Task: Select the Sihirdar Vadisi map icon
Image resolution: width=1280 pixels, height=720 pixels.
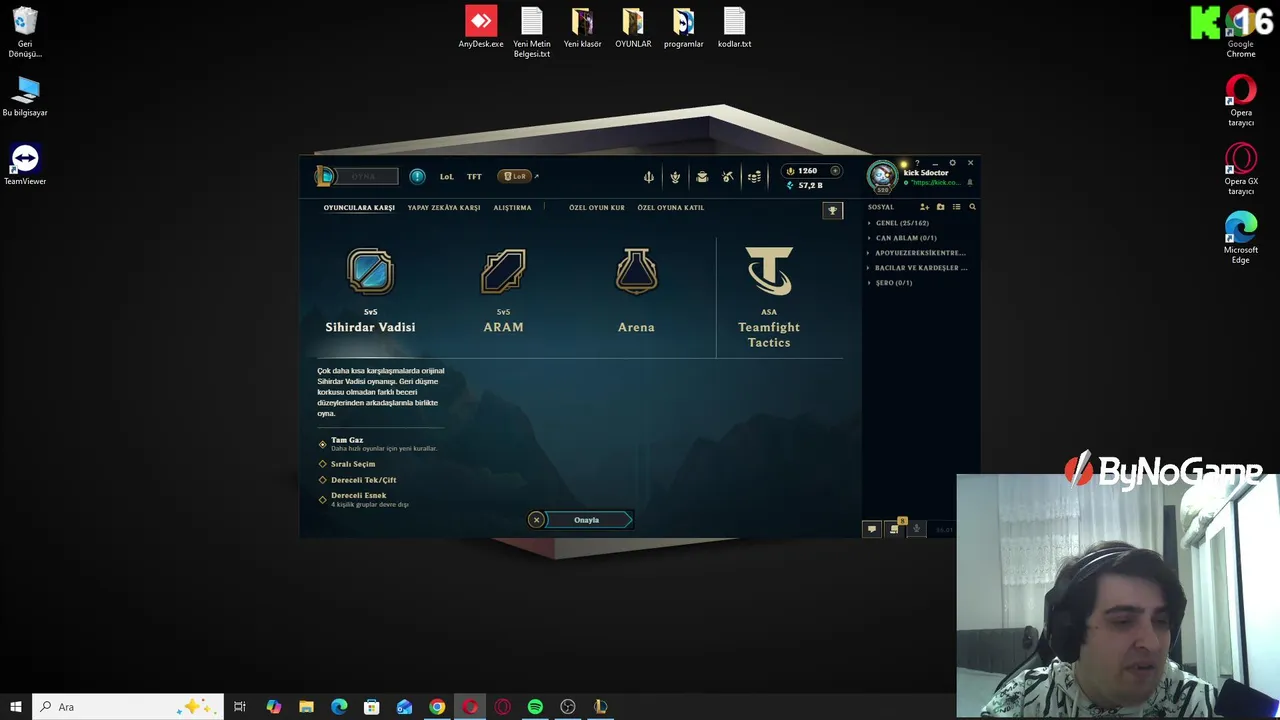Action: pos(370,271)
